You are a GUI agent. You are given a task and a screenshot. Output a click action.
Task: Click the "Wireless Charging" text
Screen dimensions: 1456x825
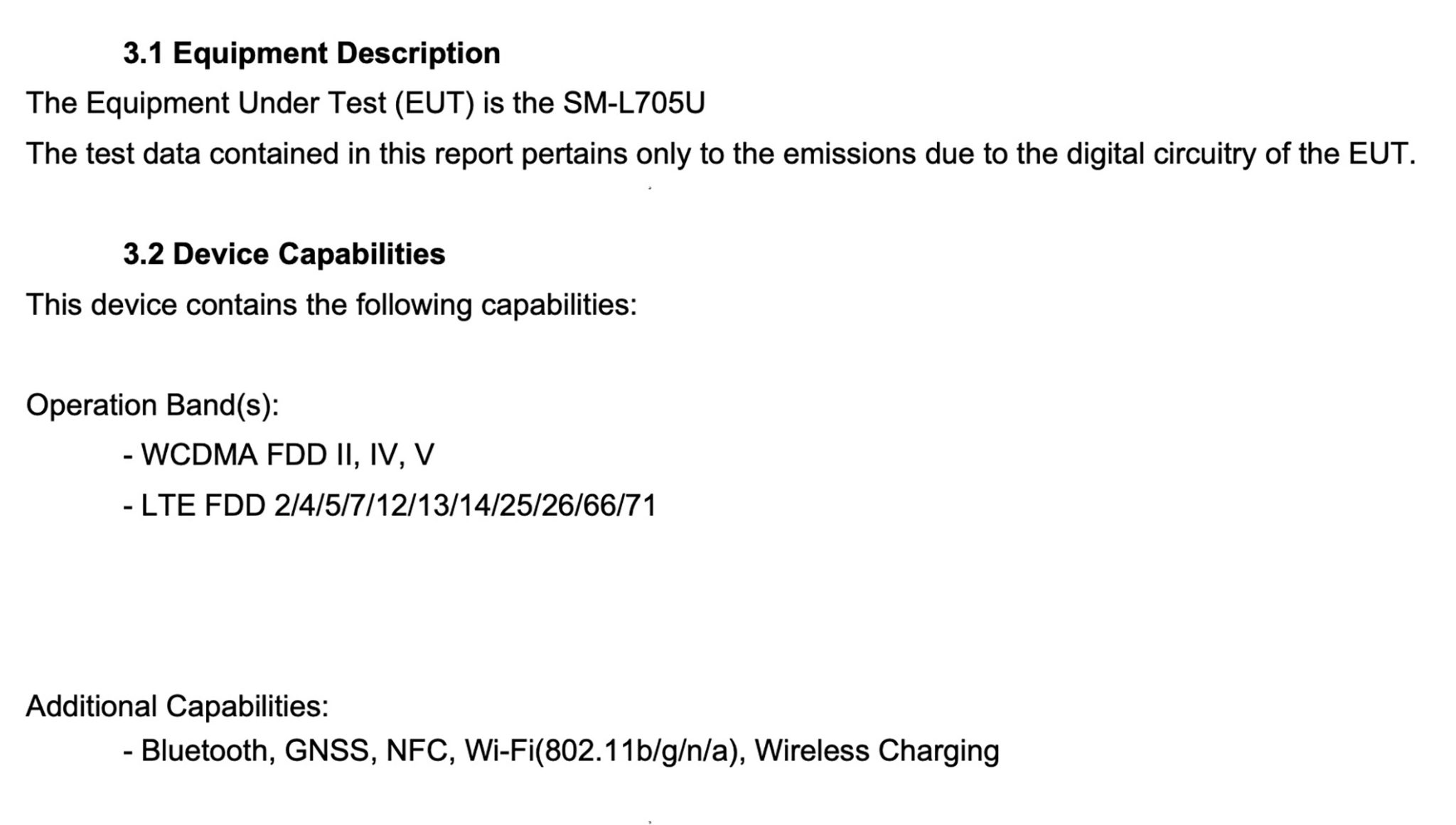click(877, 751)
